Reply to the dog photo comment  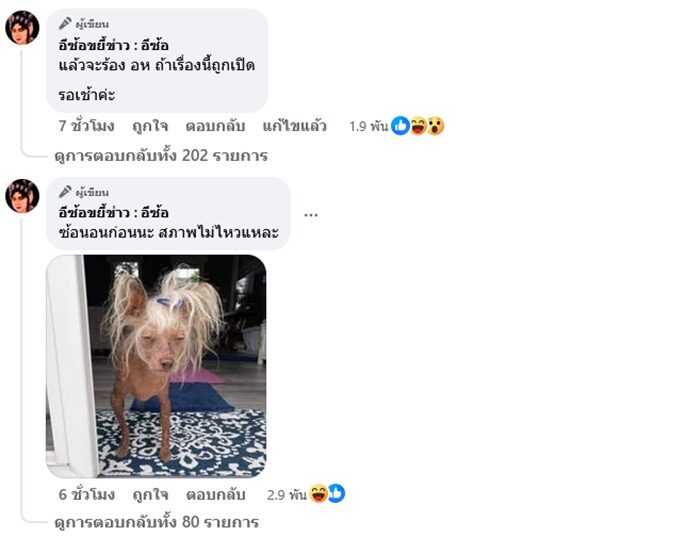click(216, 494)
